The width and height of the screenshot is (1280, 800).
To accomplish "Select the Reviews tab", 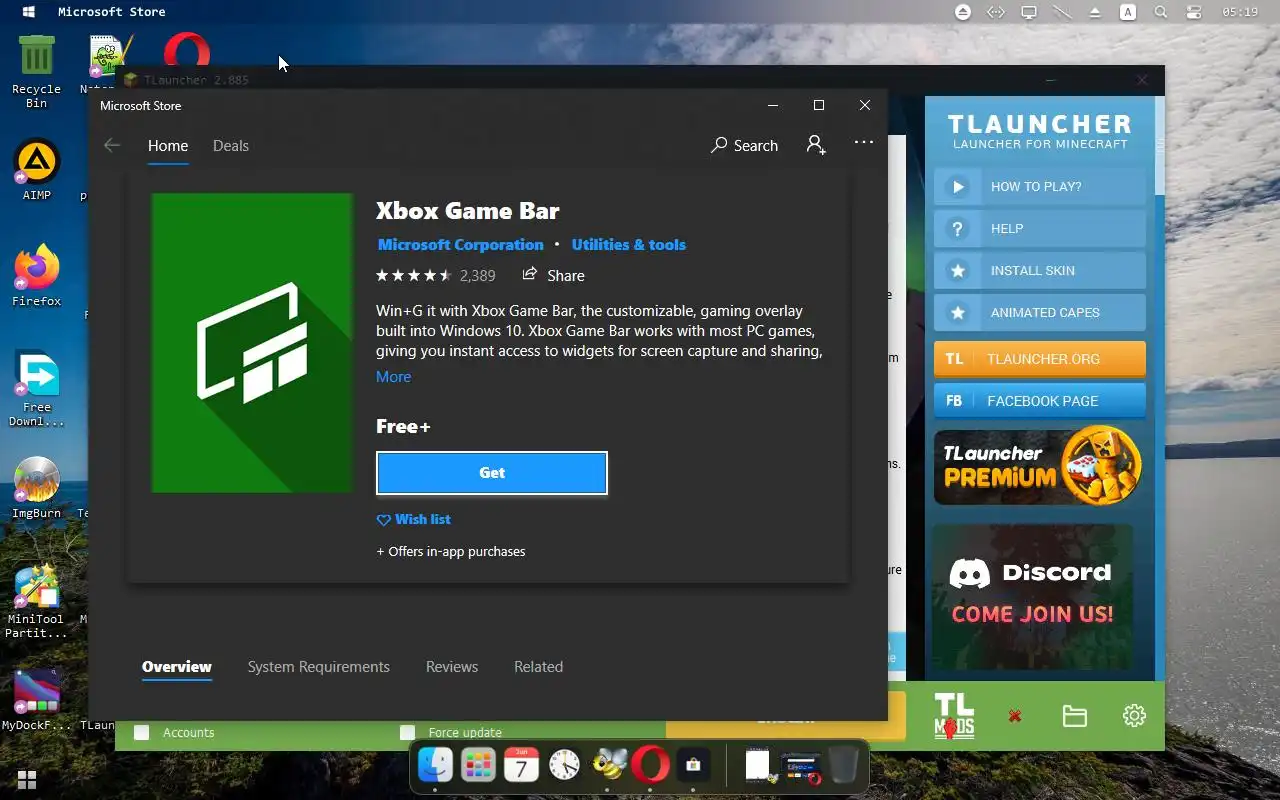I will click(x=452, y=667).
